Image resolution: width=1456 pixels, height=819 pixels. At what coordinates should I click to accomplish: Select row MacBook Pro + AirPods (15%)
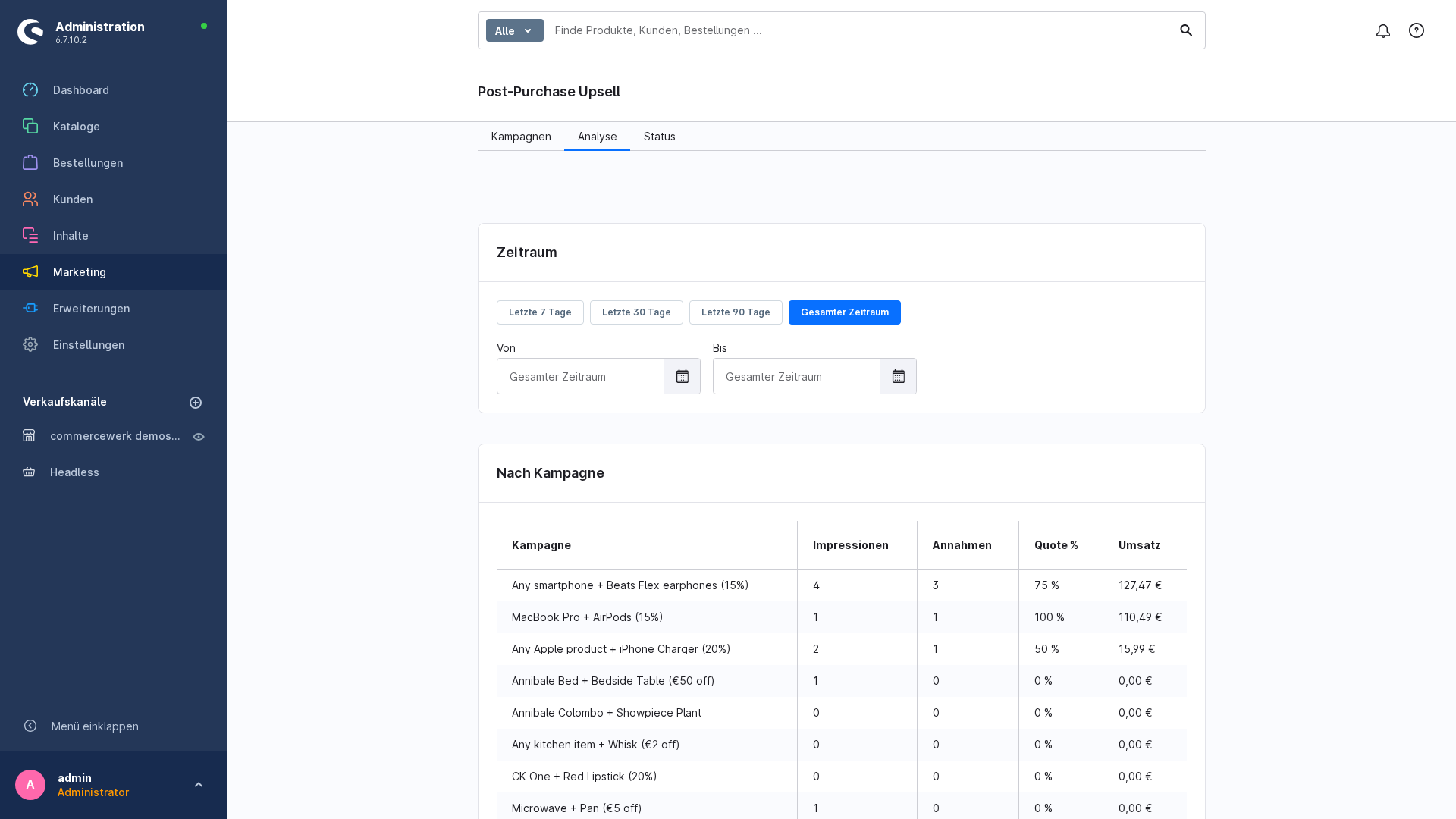point(842,617)
